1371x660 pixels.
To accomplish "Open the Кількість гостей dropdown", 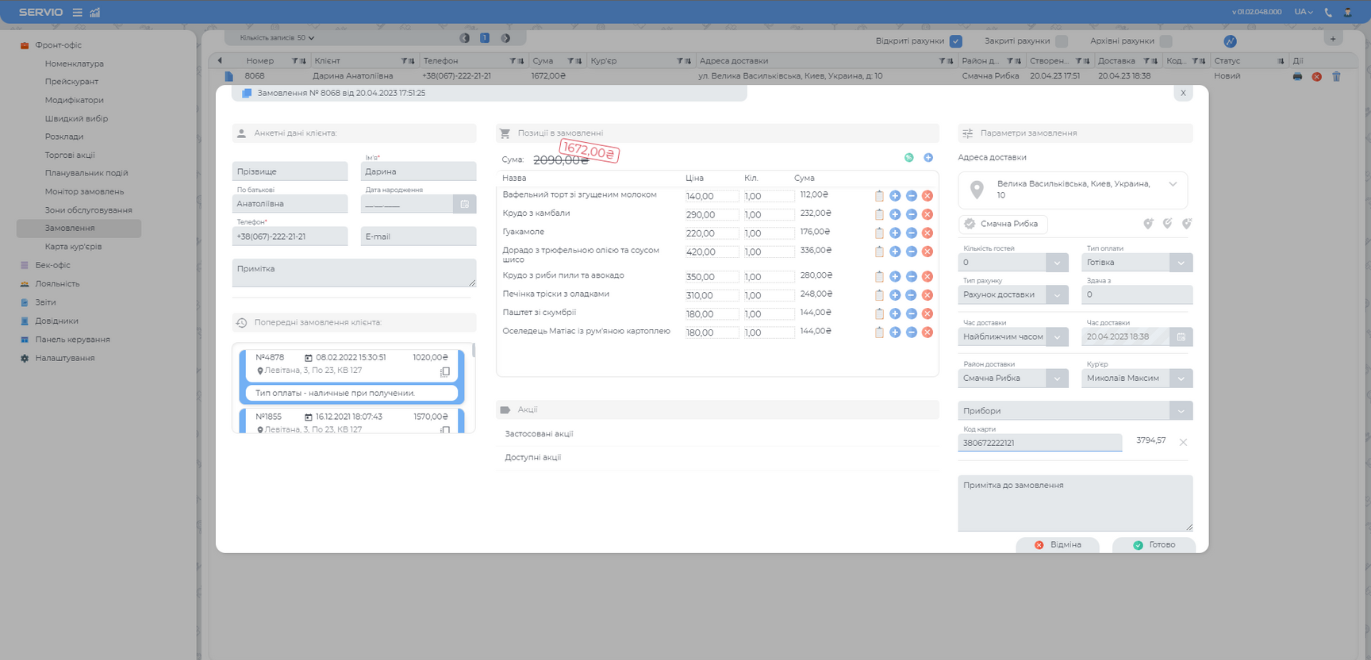I will click(x=1057, y=263).
